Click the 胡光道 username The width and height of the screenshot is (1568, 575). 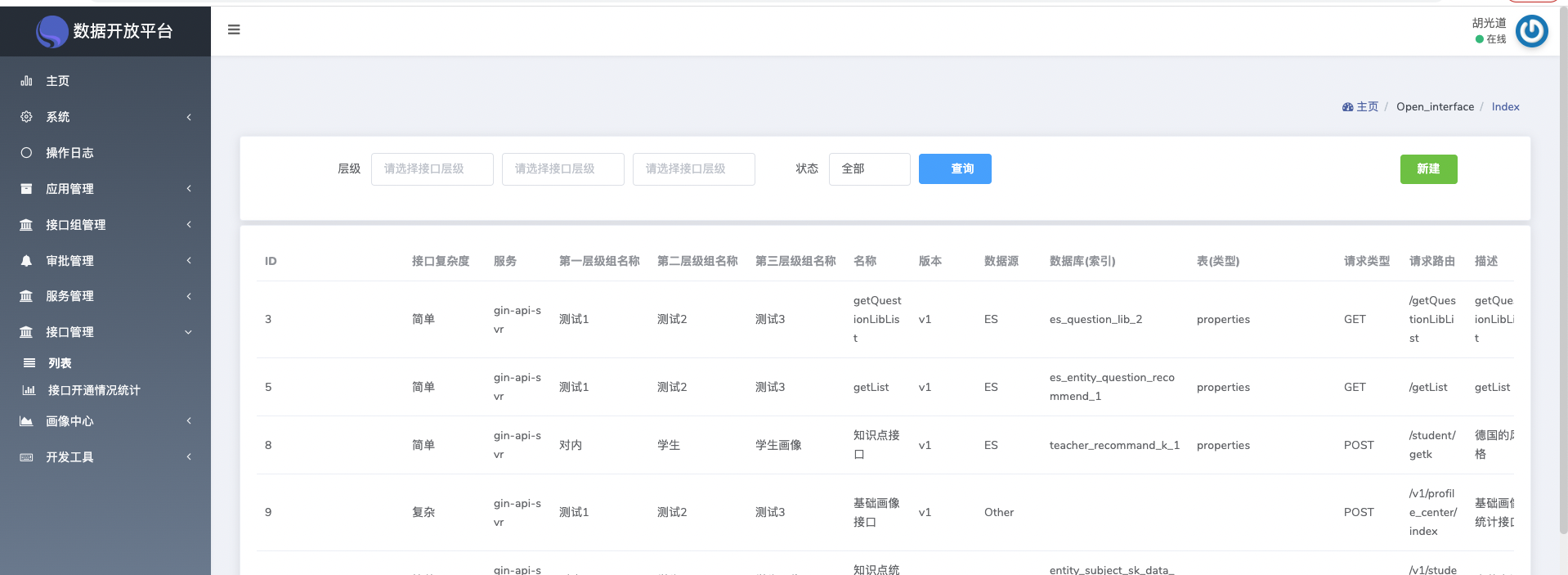coord(1489,23)
